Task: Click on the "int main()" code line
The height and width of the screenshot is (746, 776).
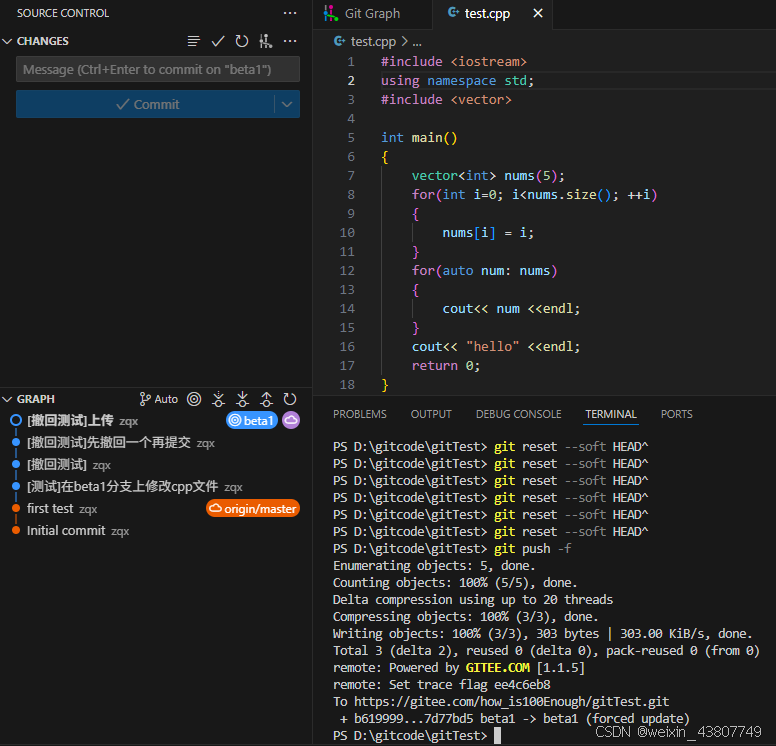Action: [x=419, y=138]
